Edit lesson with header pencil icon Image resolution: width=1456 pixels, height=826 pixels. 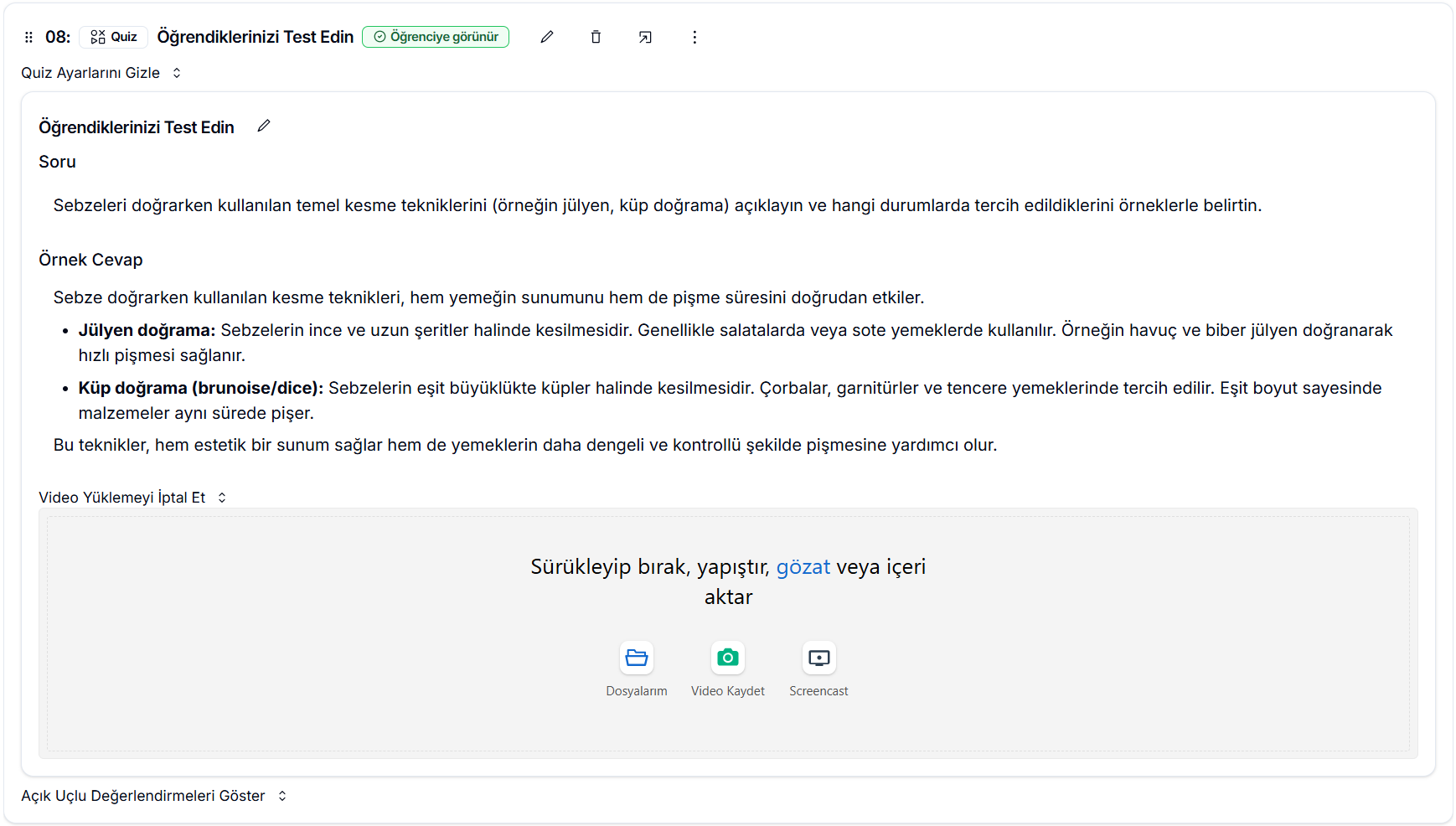click(x=547, y=37)
